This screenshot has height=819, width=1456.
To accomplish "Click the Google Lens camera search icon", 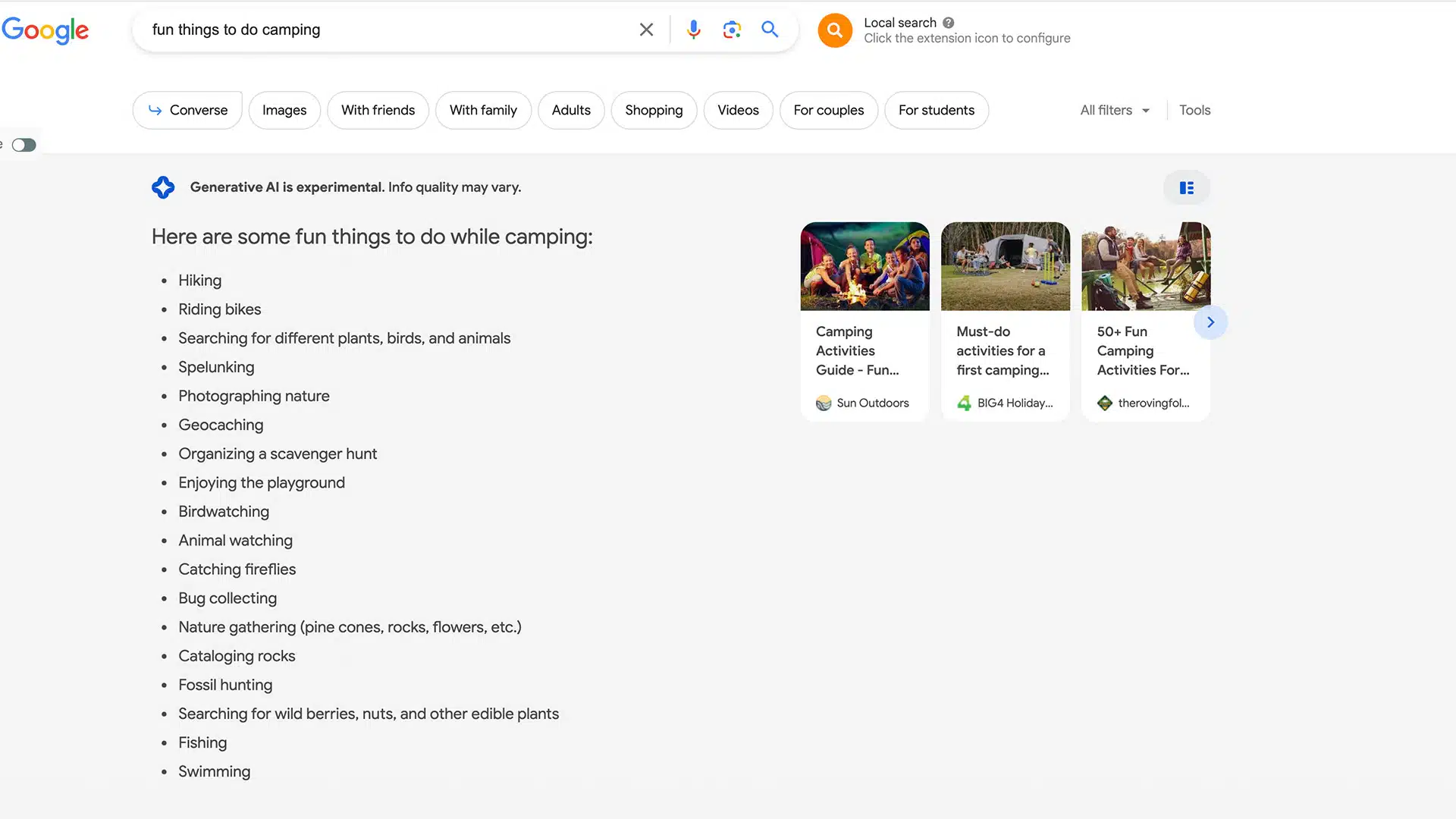I will [732, 29].
